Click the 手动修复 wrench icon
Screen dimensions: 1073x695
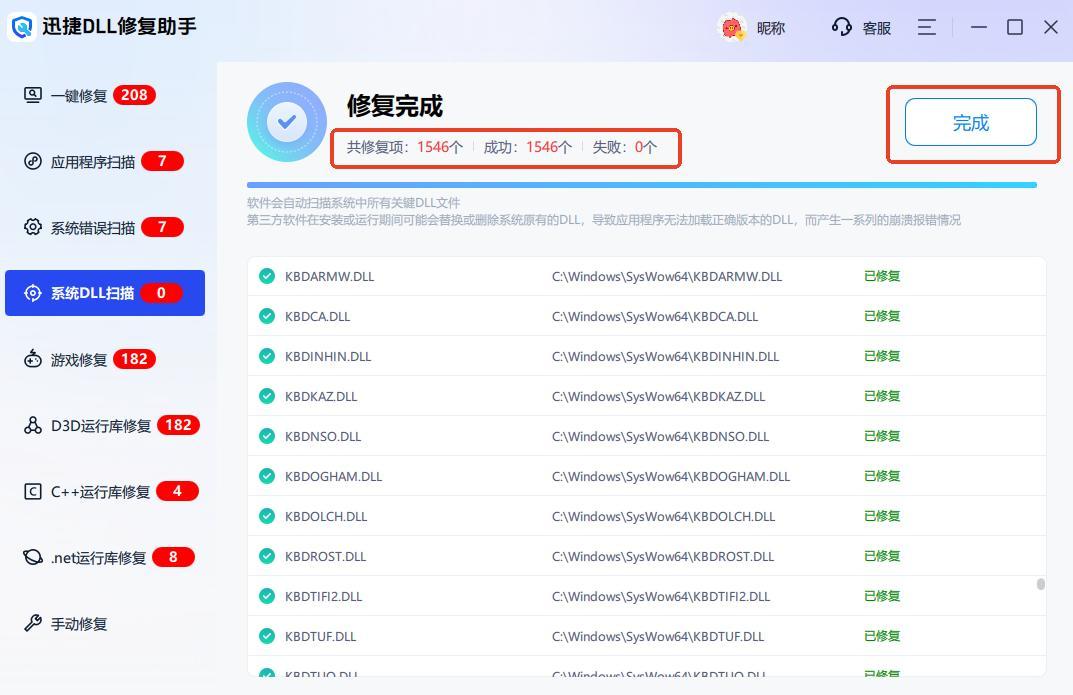coord(33,624)
